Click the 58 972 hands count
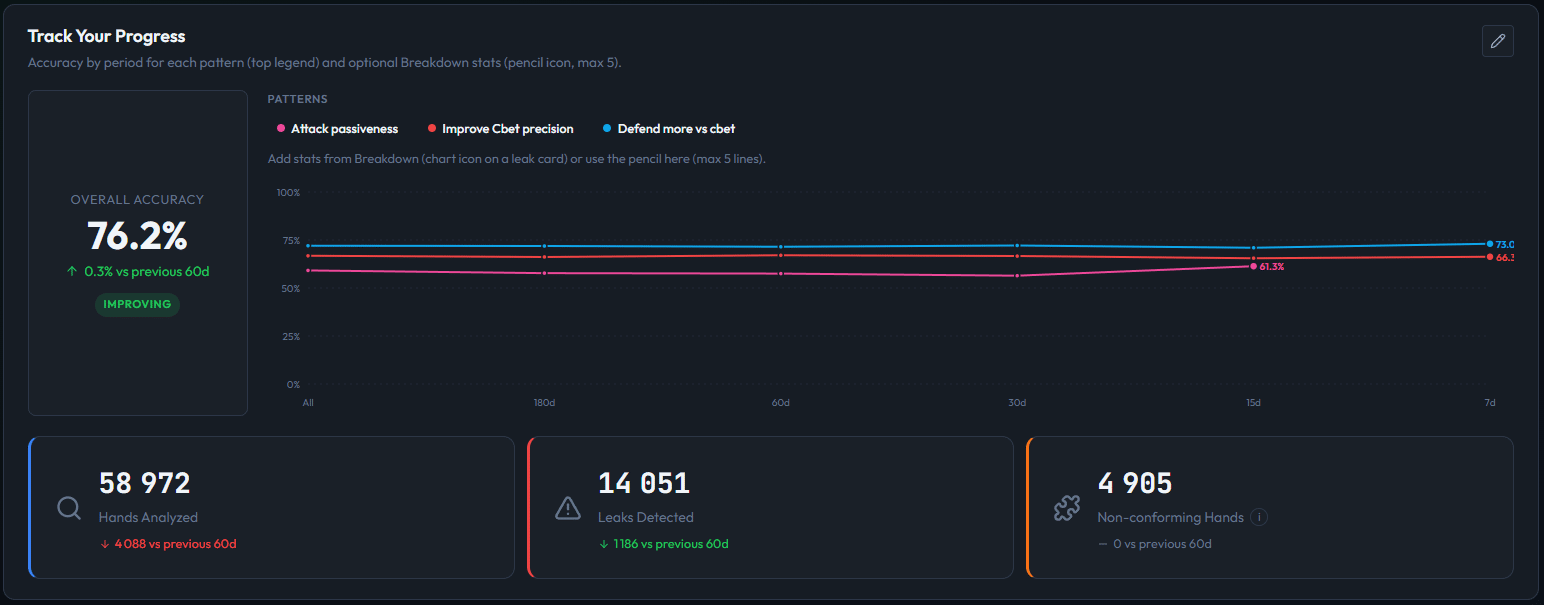This screenshot has height=605, width=1544. pos(144,484)
